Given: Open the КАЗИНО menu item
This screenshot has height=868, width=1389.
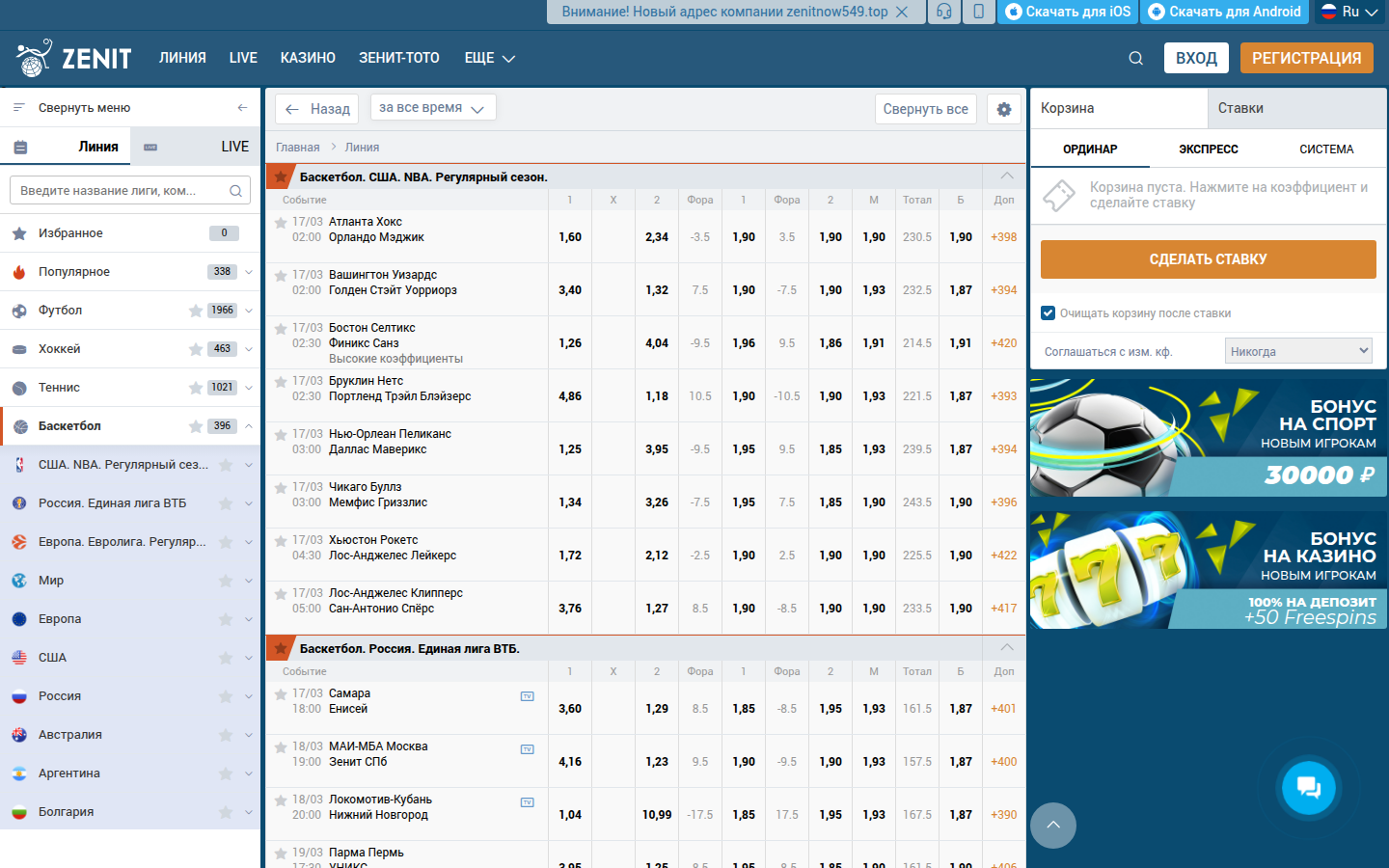Looking at the screenshot, I should (308, 58).
